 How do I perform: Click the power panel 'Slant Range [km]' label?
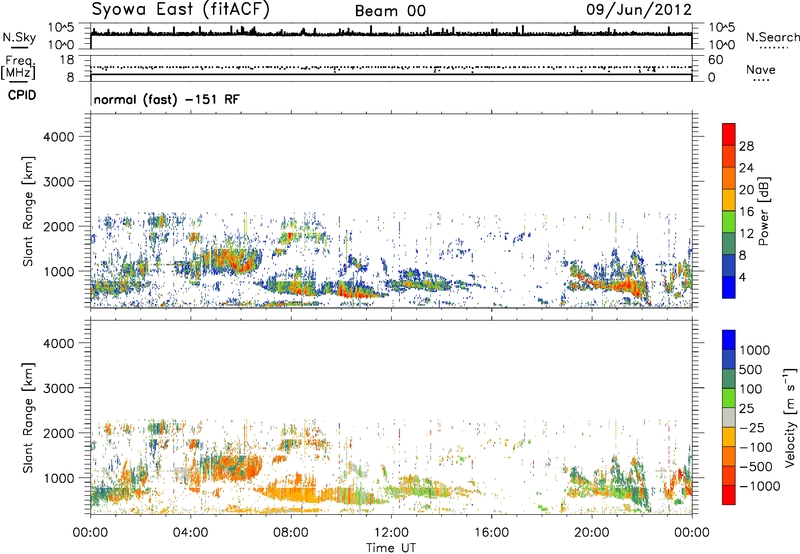(28, 211)
